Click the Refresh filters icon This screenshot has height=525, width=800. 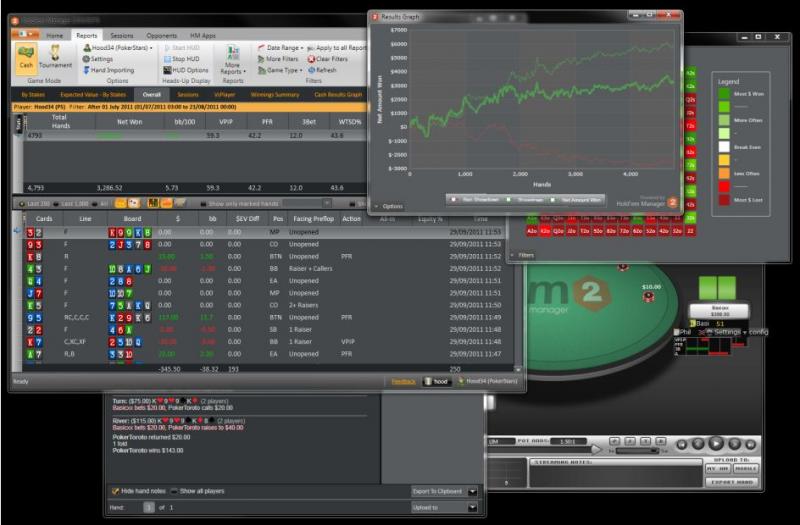[x=311, y=70]
